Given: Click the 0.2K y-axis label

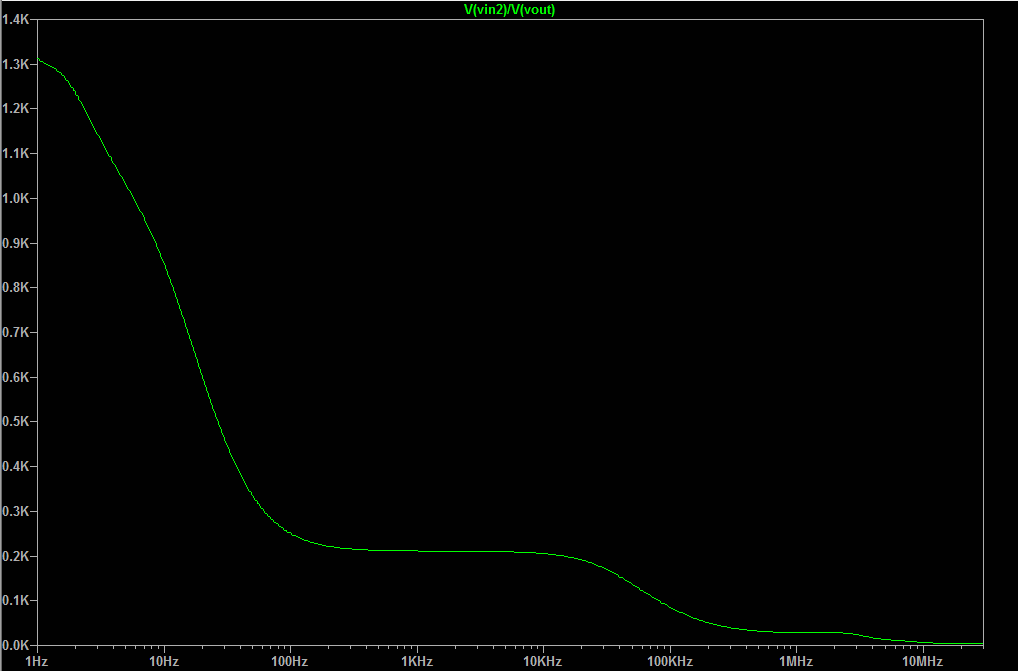Looking at the screenshot, I should (16, 557).
